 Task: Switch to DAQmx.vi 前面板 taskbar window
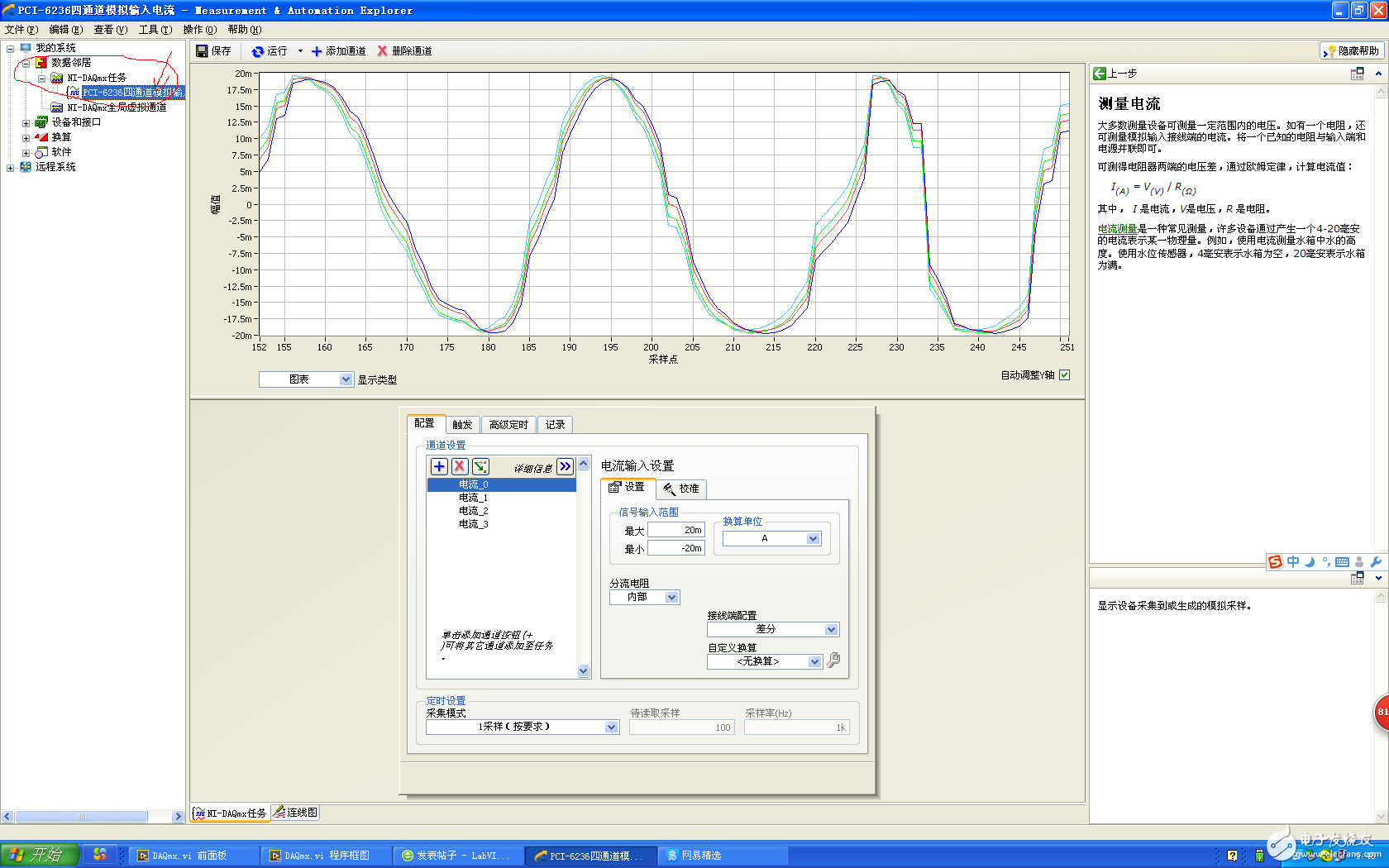(195, 856)
